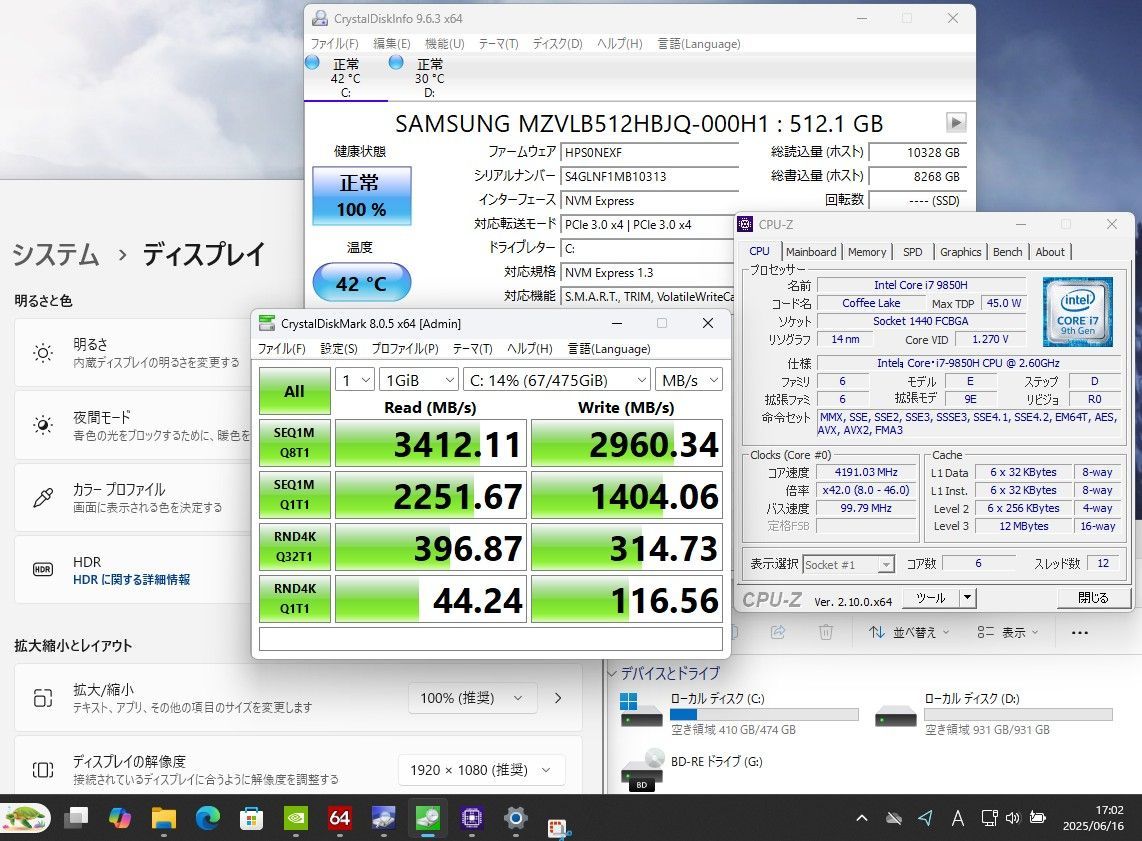Open the 1GiB test size dropdown

tap(419, 380)
